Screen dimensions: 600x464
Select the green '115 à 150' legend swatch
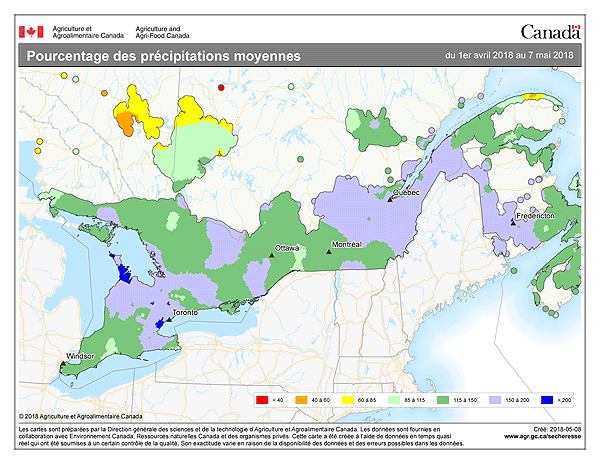click(440, 400)
